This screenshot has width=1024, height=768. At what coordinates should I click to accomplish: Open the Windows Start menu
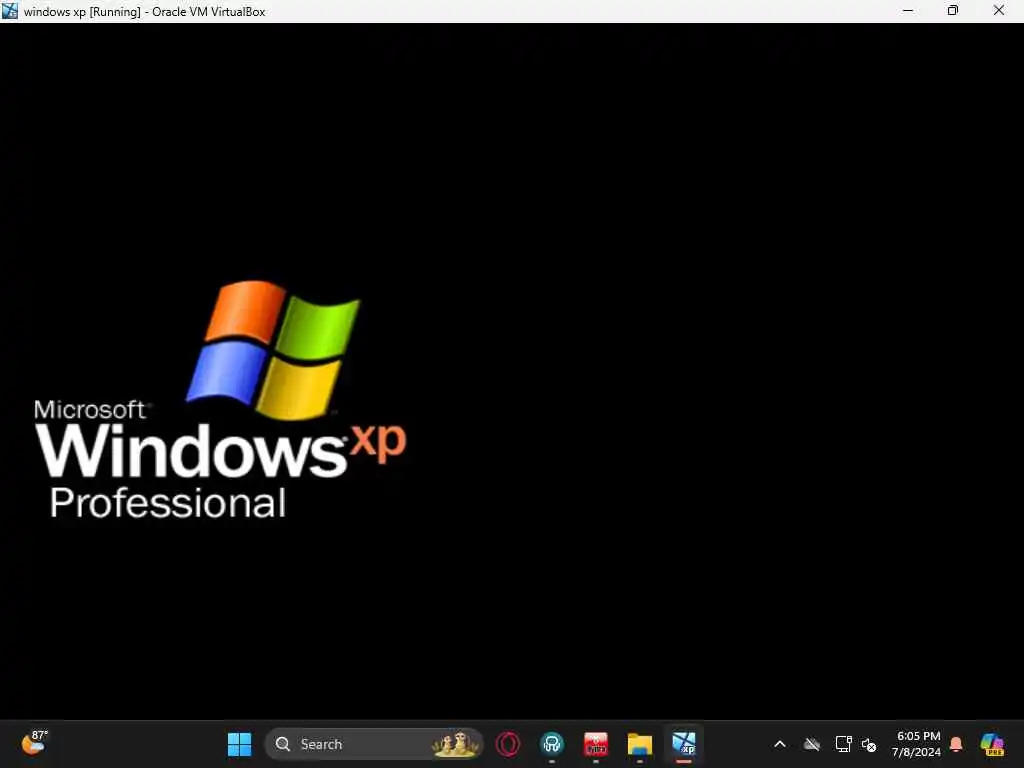pyautogui.click(x=239, y=744)
